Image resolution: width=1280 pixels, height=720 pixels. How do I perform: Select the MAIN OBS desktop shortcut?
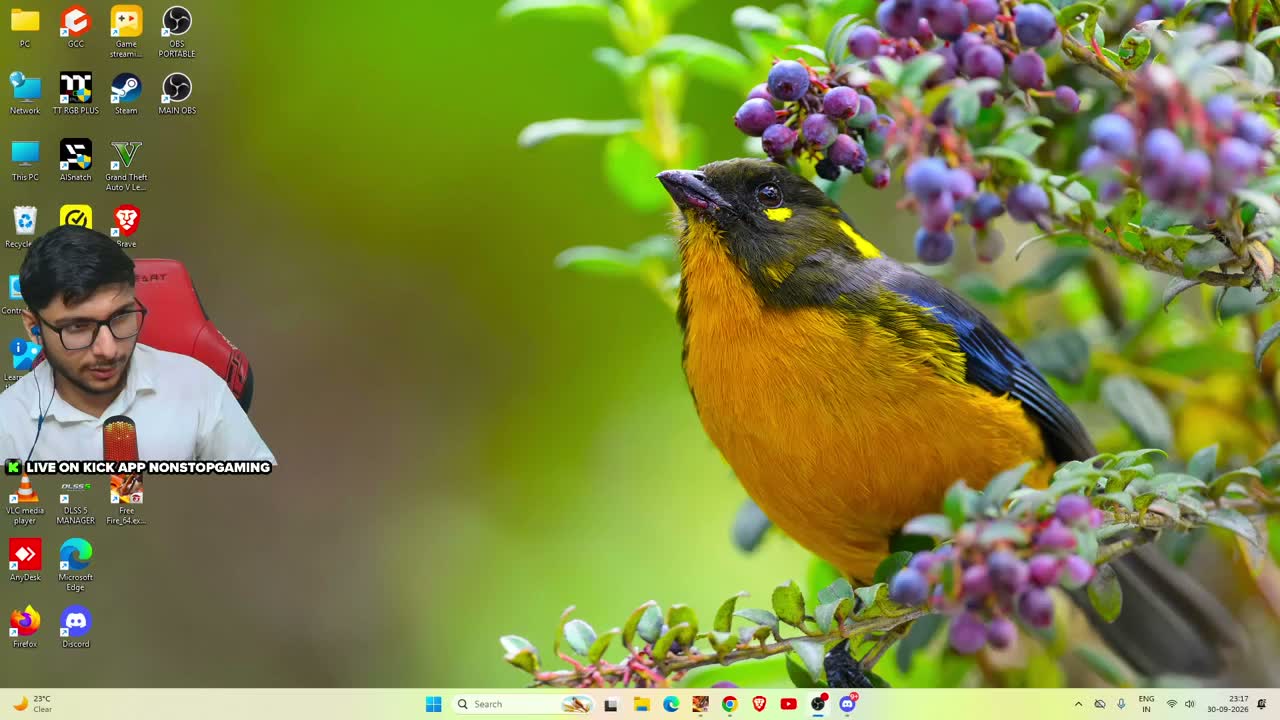(x=177, y=94)
